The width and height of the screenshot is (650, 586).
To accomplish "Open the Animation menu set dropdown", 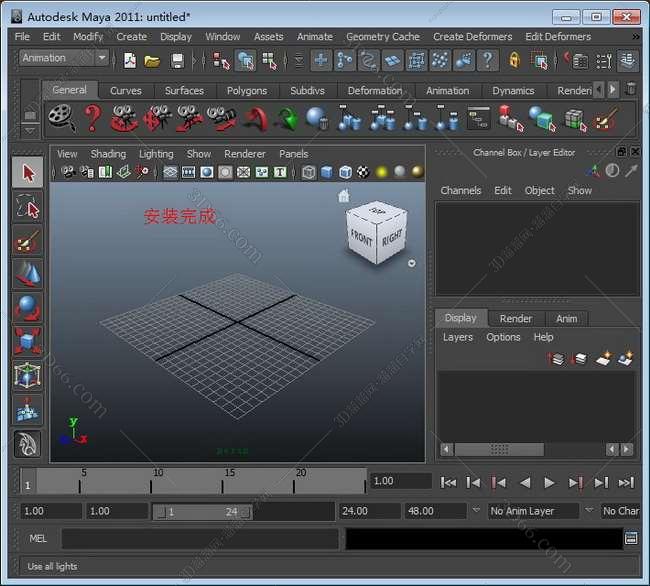I will [64, 58].
